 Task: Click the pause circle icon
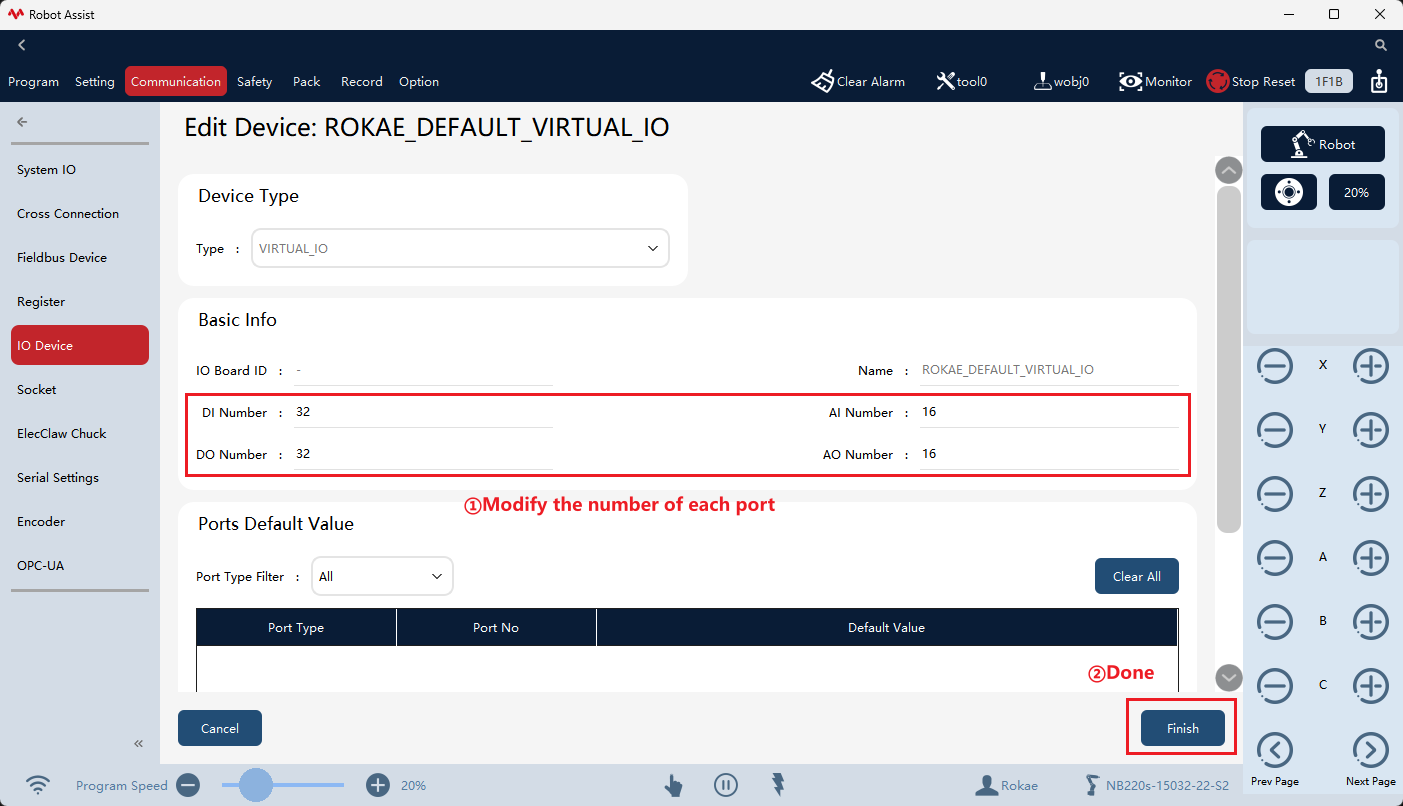coord(726,785)
